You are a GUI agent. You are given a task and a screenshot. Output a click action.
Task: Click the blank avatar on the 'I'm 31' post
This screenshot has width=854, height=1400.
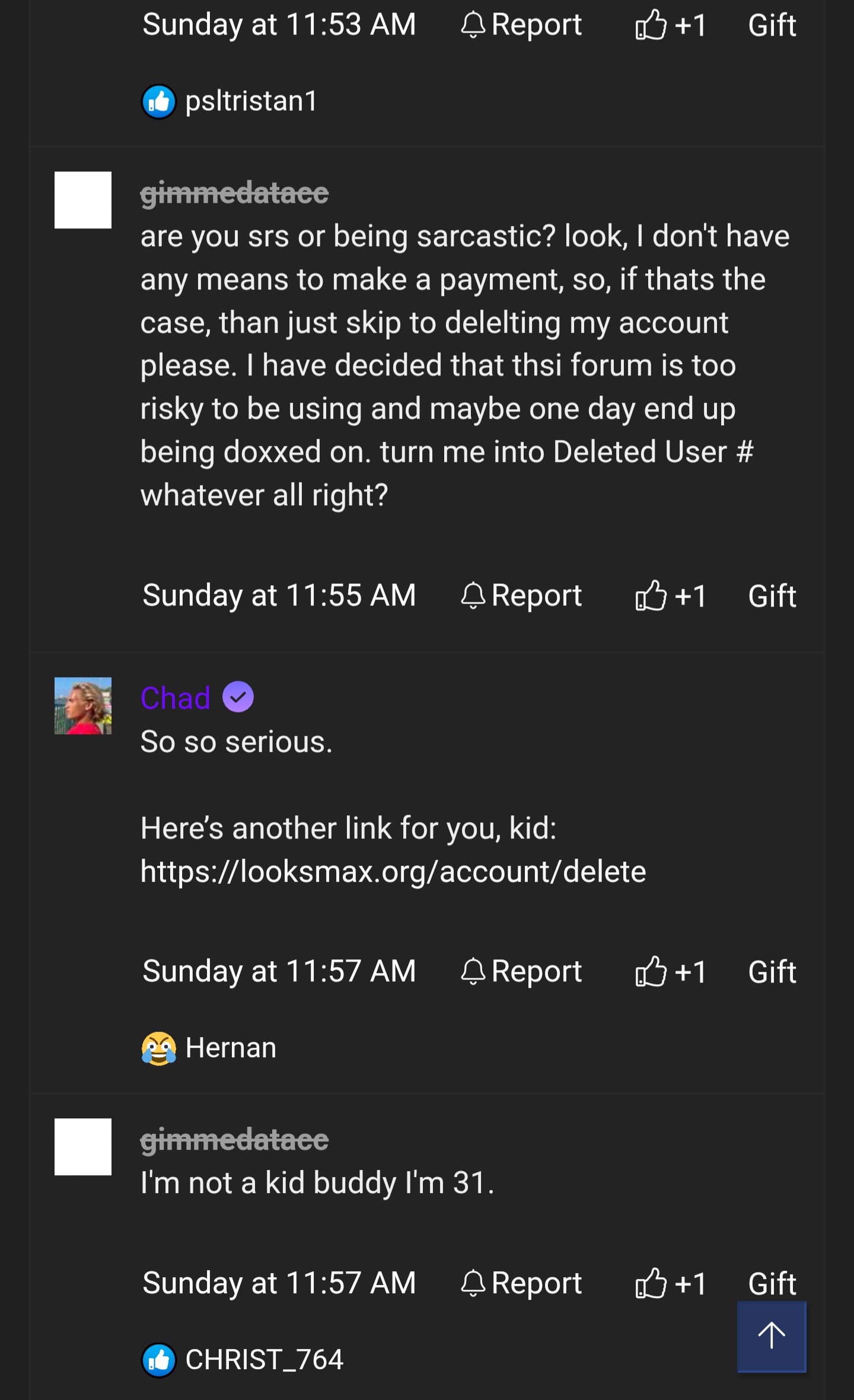click(x=83, y=1147)
